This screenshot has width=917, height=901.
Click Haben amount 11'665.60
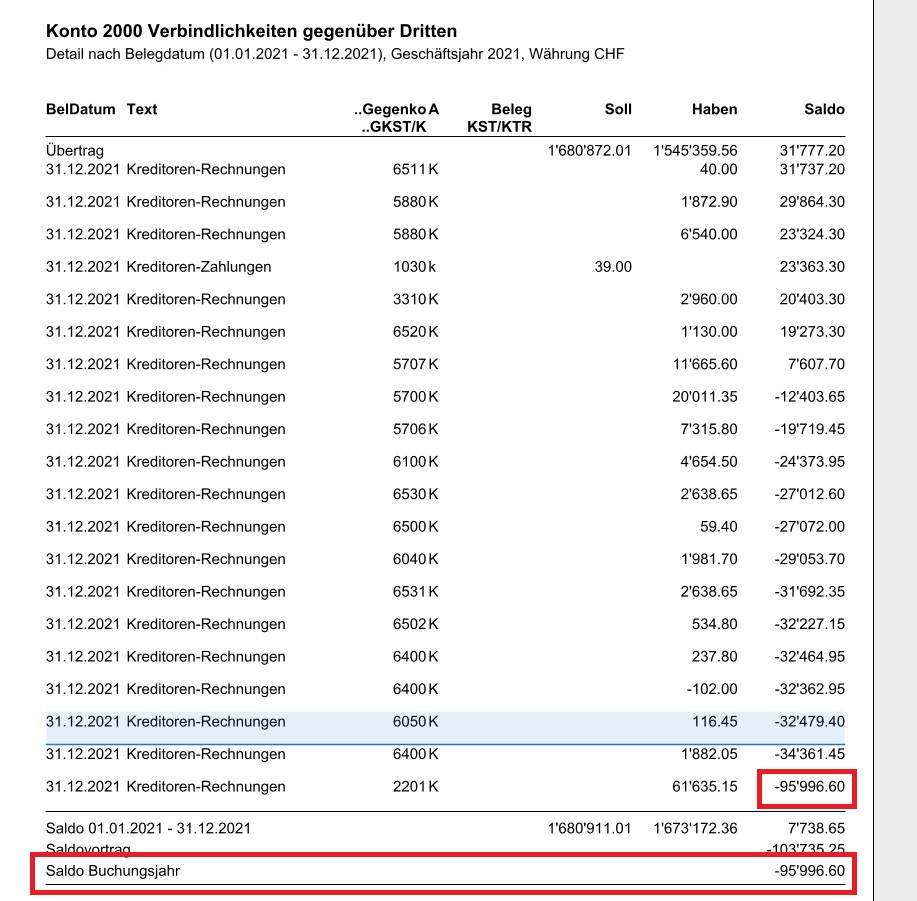tap(705, 364)
